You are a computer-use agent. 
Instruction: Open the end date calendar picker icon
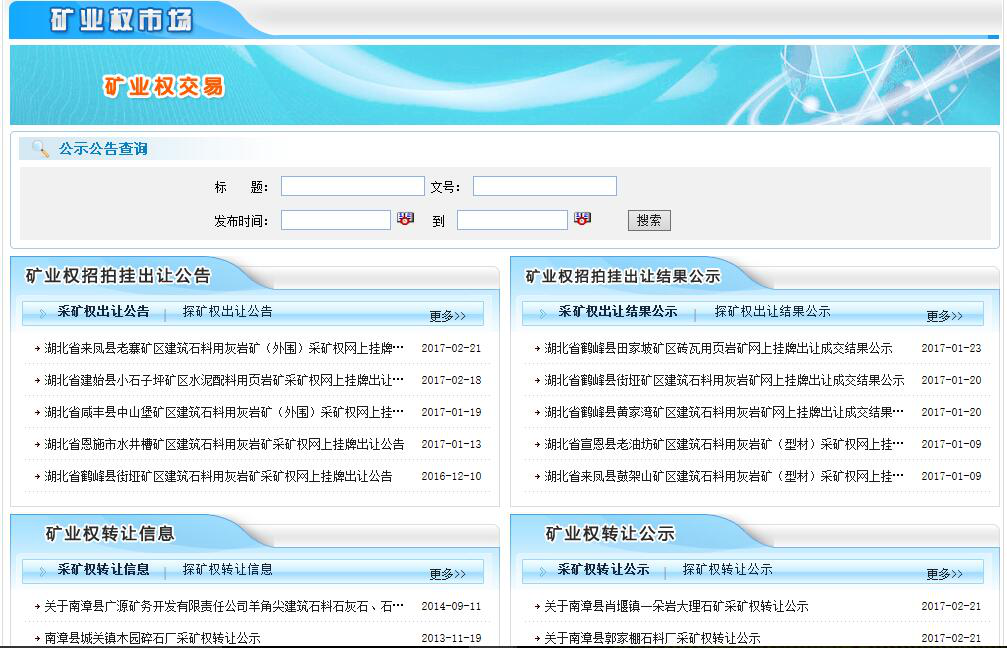coord(582,219)
